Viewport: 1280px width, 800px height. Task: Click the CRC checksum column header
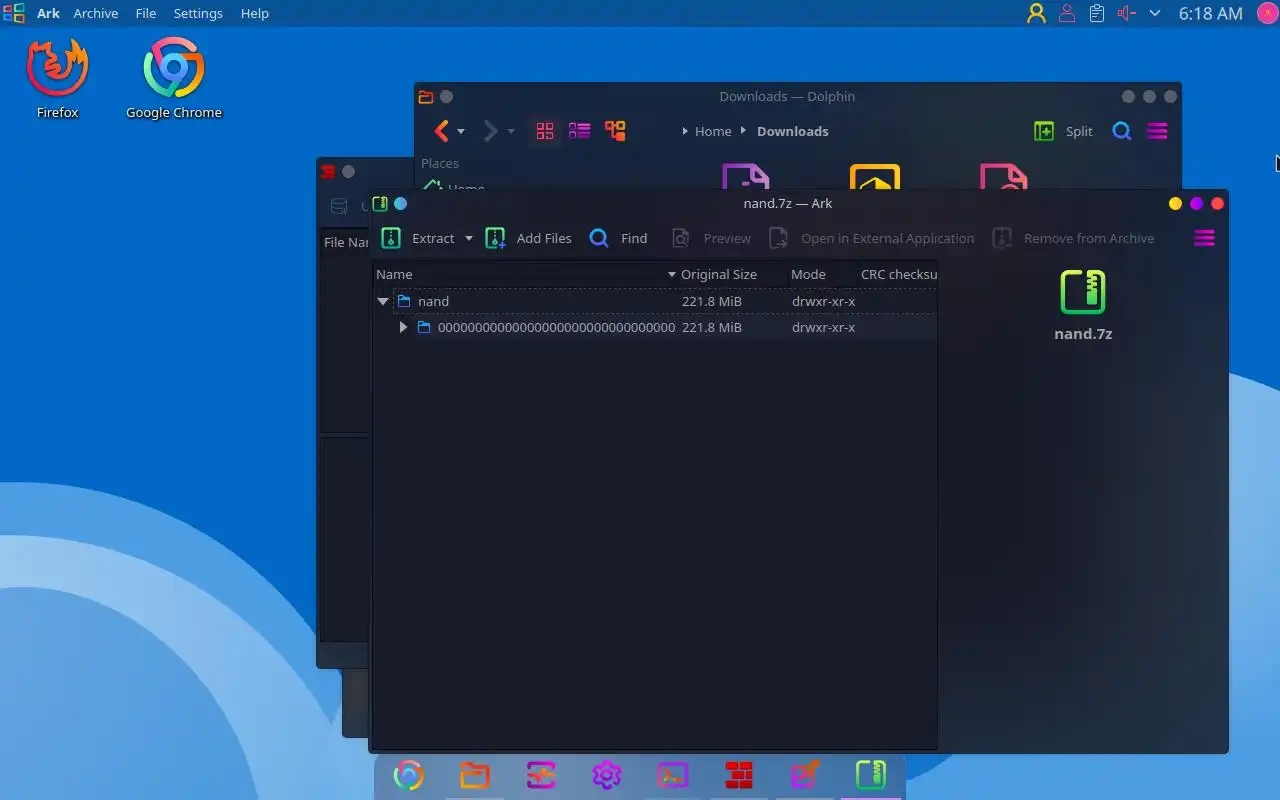tap(897, 274)
